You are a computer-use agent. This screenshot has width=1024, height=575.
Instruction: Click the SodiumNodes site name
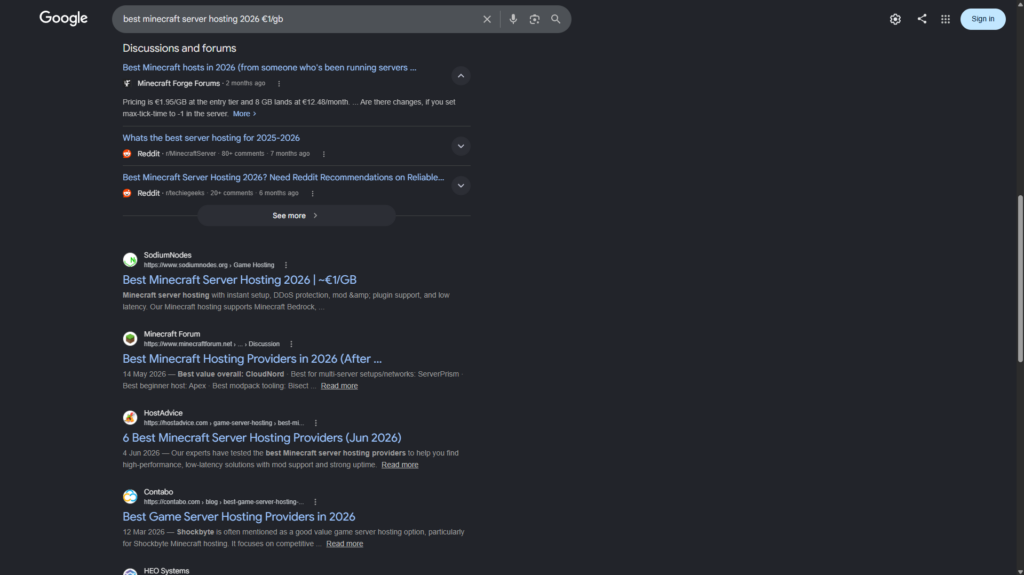[167, 255]
